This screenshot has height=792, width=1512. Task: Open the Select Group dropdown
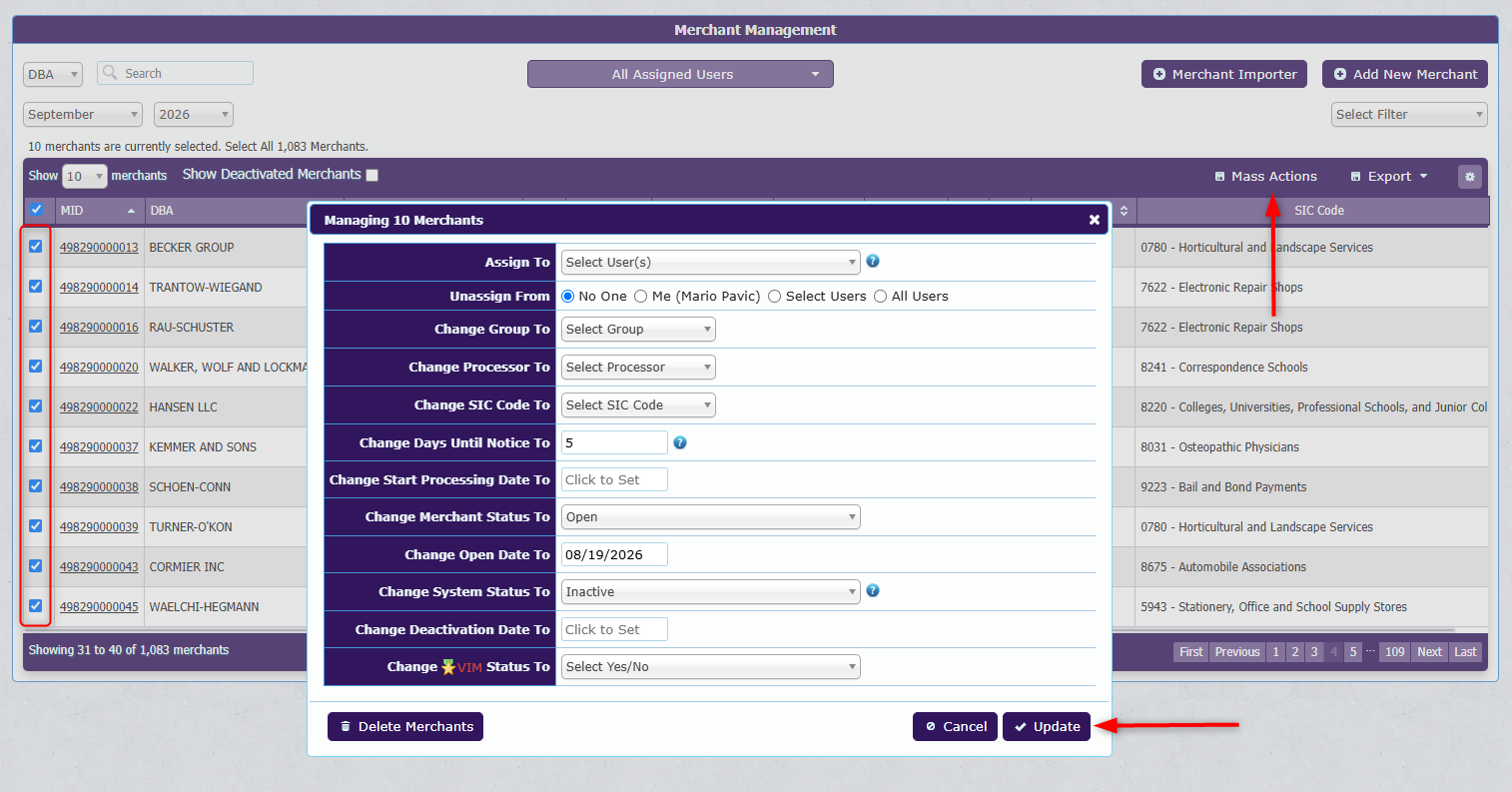(638, 330)
